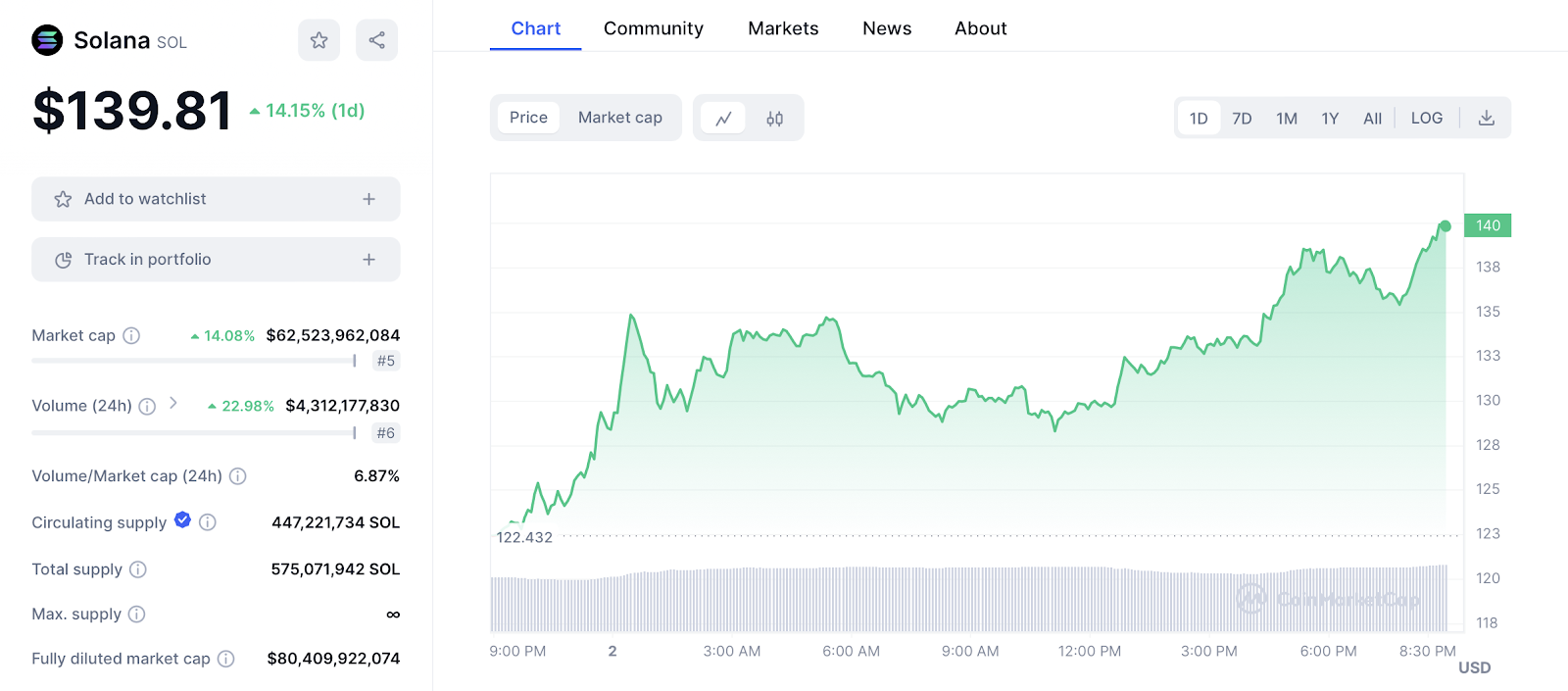The height and width of the screenshot is (691, 1568).
Task: Toggle the LOG scale option
Action: coord(1427,119)
